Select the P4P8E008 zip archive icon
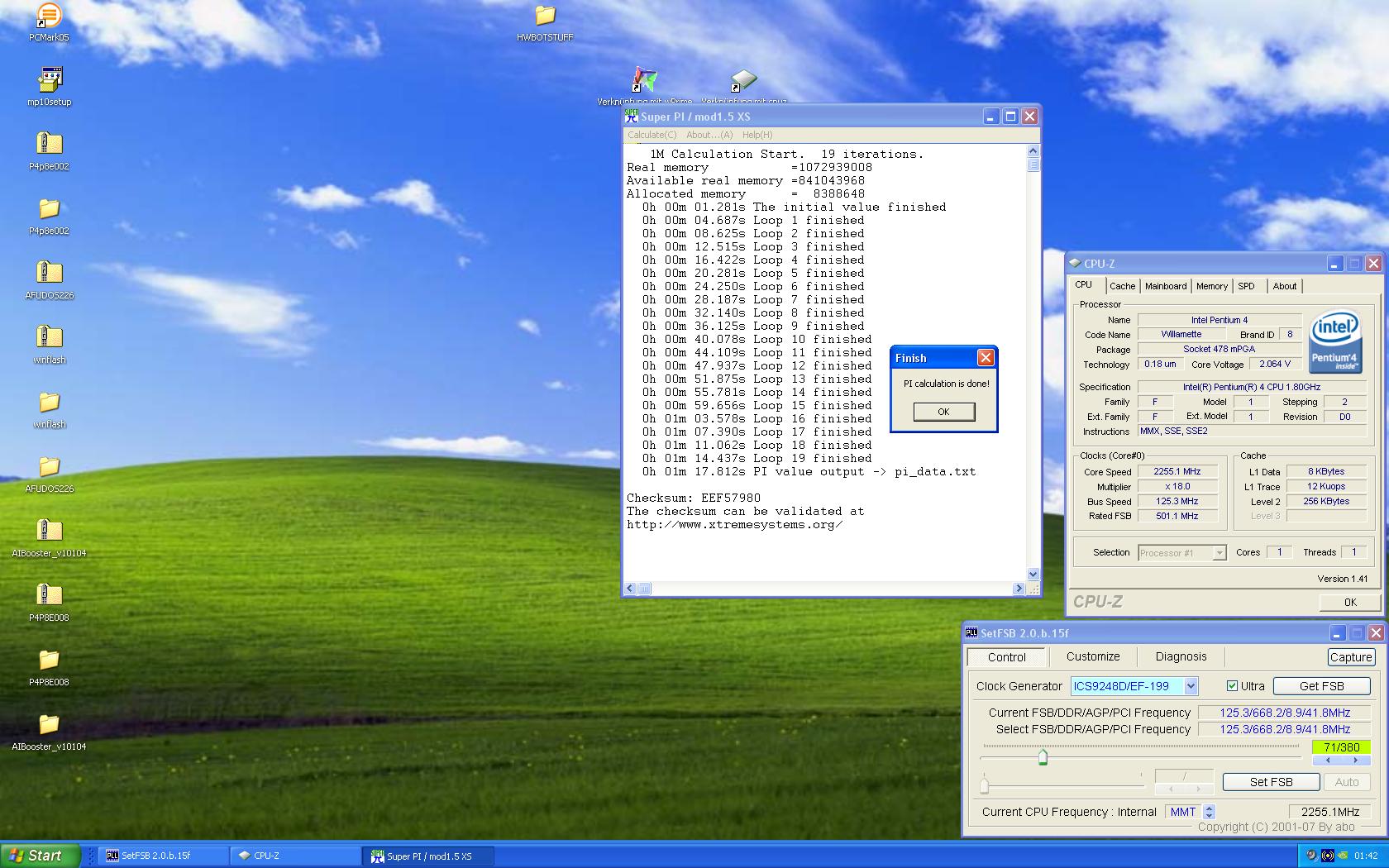This screenshot has height=868, width=1389. [49, 596]
